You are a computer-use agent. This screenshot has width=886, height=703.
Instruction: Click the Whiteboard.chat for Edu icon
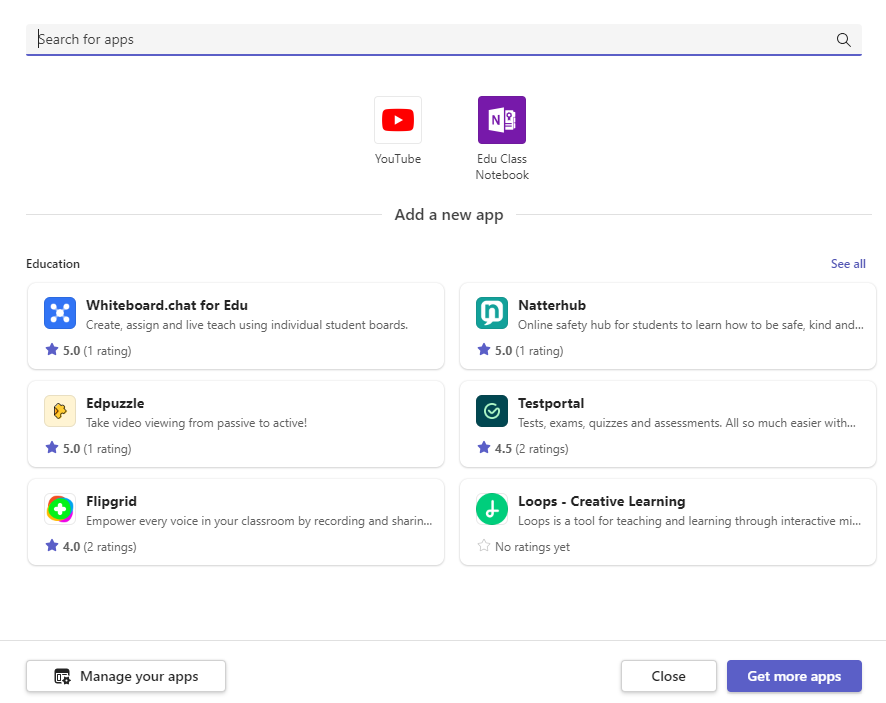(x=60, y=313)
